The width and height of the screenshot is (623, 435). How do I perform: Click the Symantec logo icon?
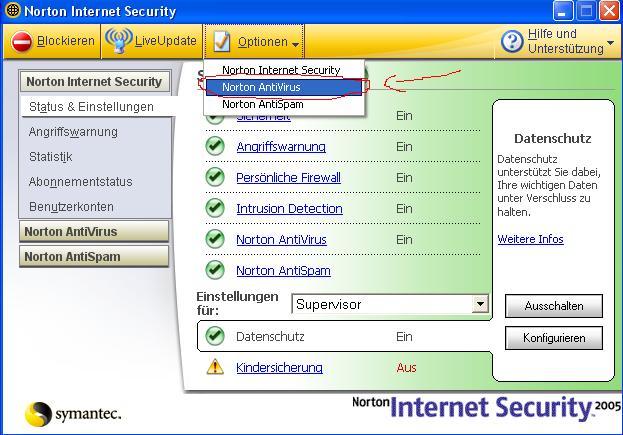click(39, 414)
